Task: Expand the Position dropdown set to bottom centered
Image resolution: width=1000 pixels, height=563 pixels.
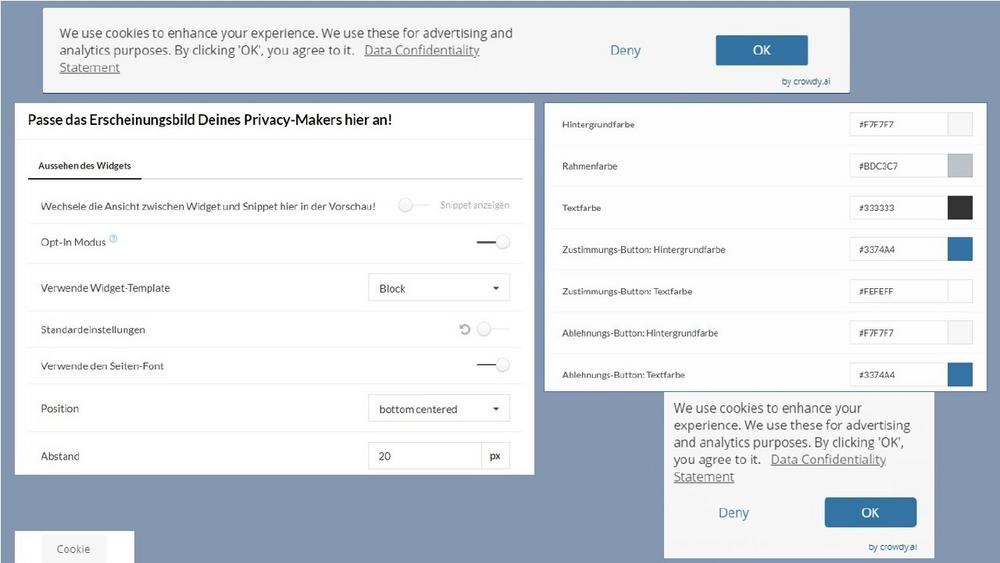Action: (438, 409)
